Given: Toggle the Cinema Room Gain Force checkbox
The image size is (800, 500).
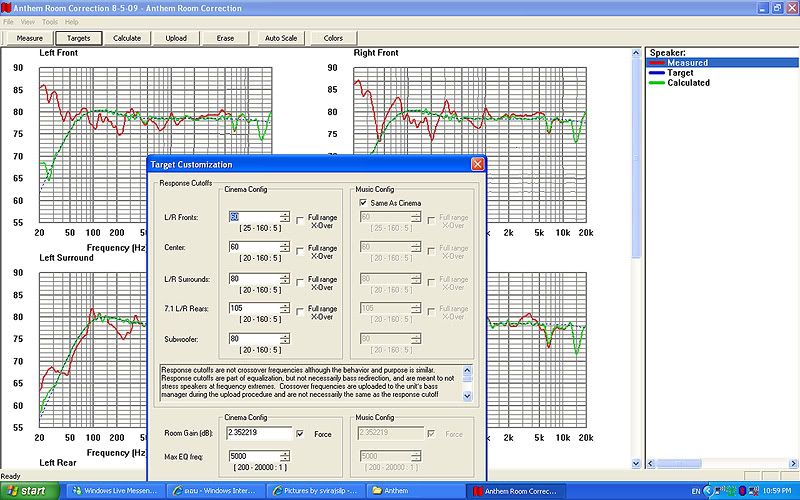Looking at the screenshot, I should (301, 434).
